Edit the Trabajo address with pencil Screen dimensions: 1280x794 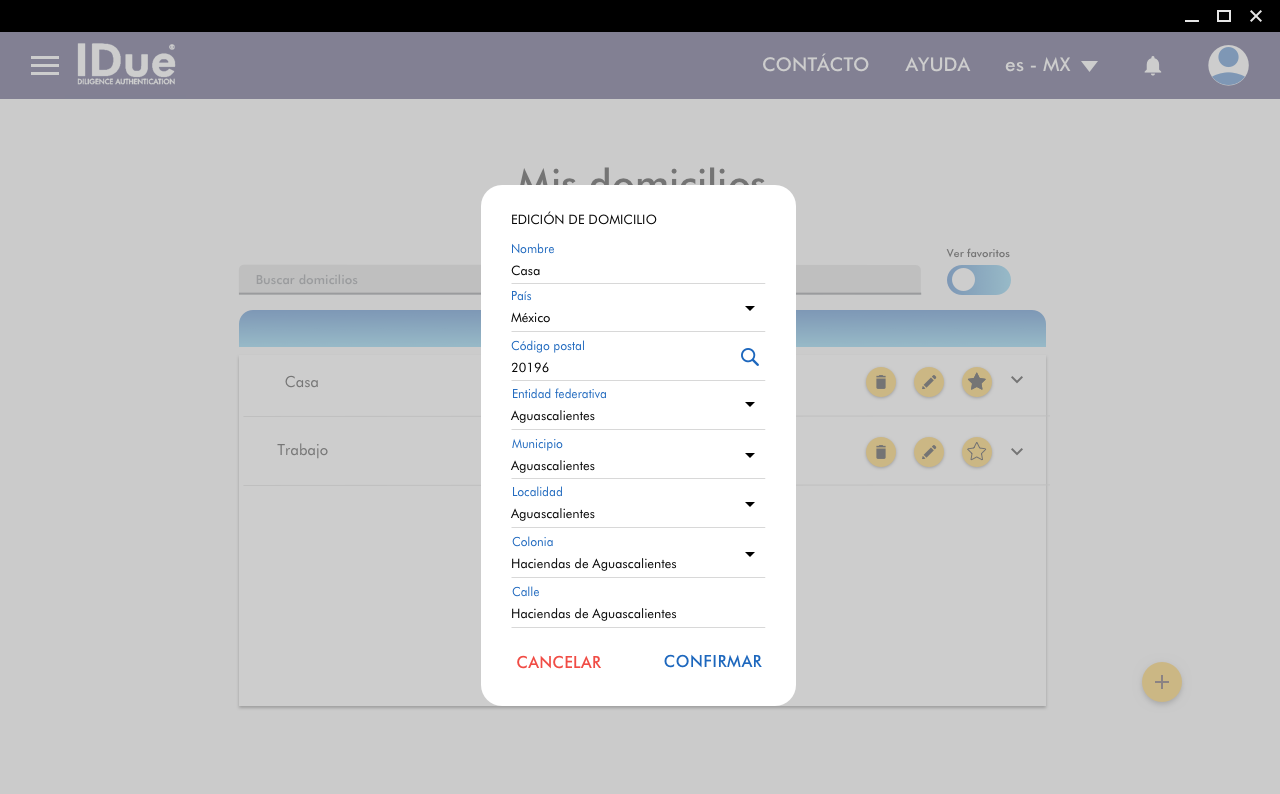929,452
